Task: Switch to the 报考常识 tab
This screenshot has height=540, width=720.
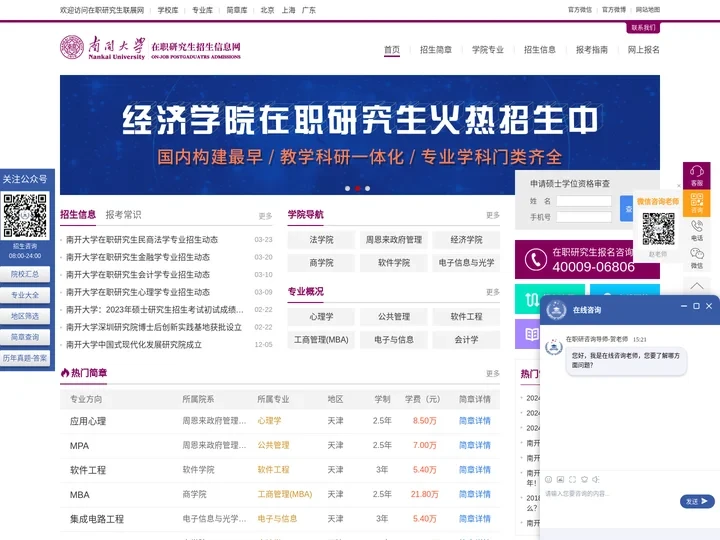Action: point(124,214)
